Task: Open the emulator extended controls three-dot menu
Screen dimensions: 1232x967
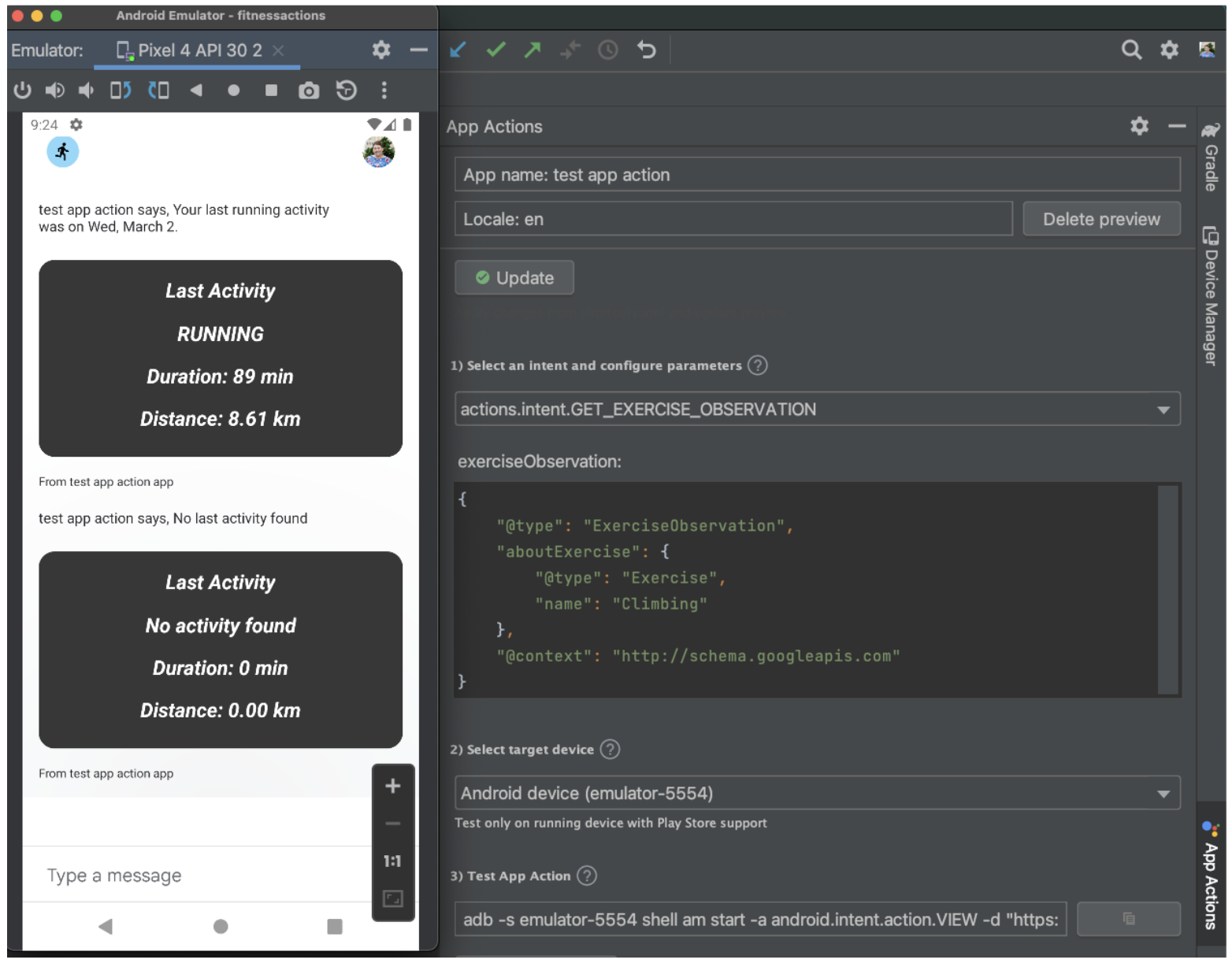Action: [x=384, y=91]
